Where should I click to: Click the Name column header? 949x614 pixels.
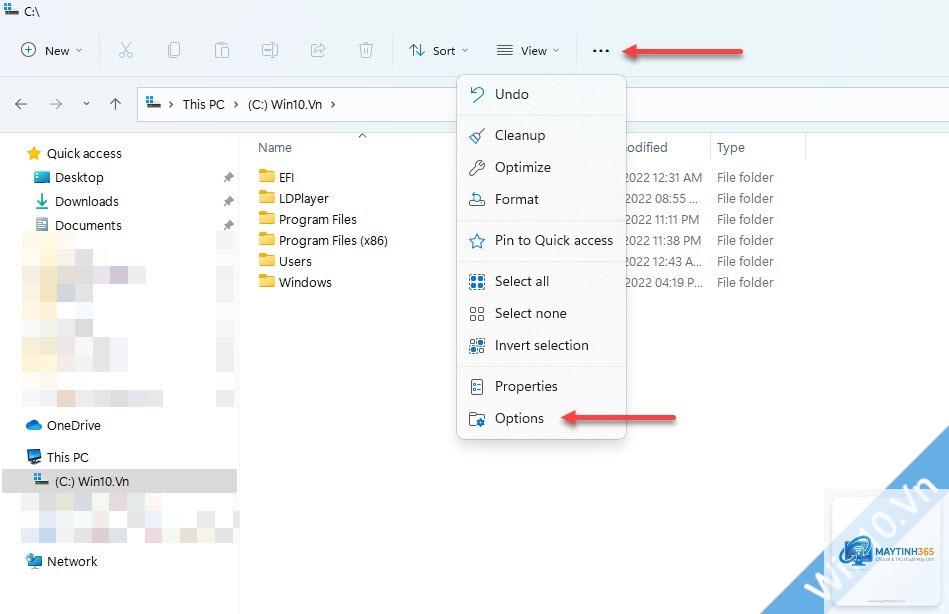pos(275,147)
